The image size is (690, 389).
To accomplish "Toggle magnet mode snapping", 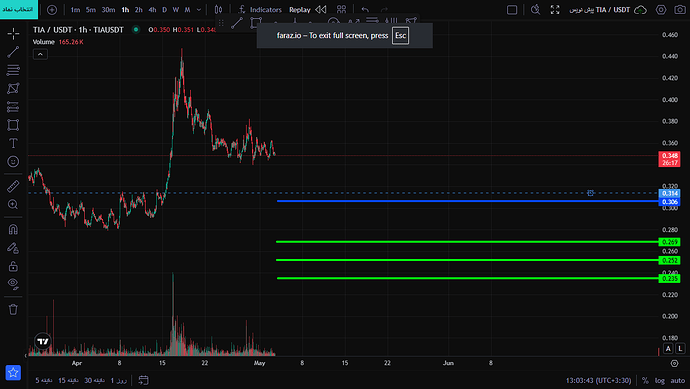I will point(13,229).
